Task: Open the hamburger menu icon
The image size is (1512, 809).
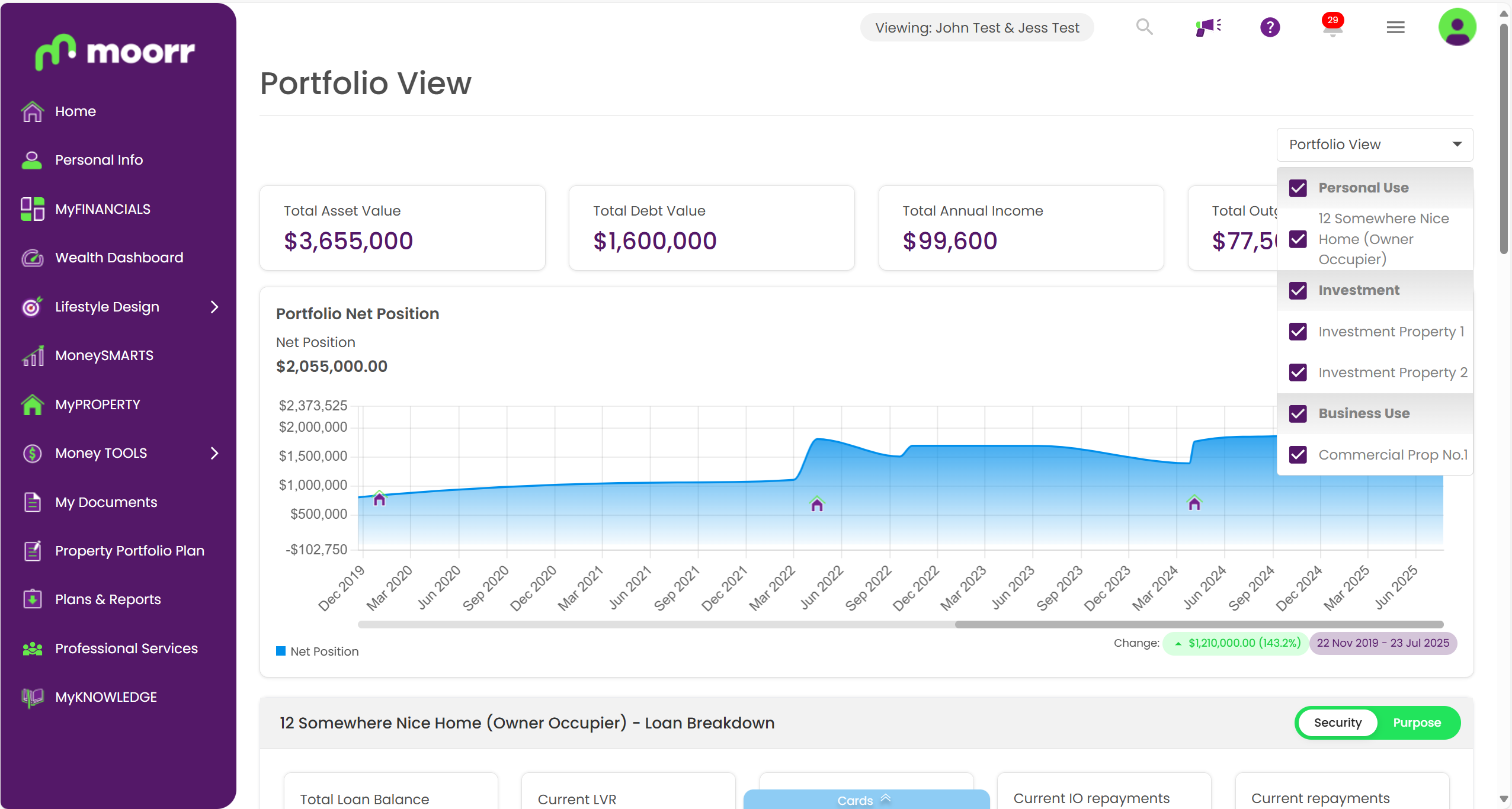Action: tap(1395, 27)
